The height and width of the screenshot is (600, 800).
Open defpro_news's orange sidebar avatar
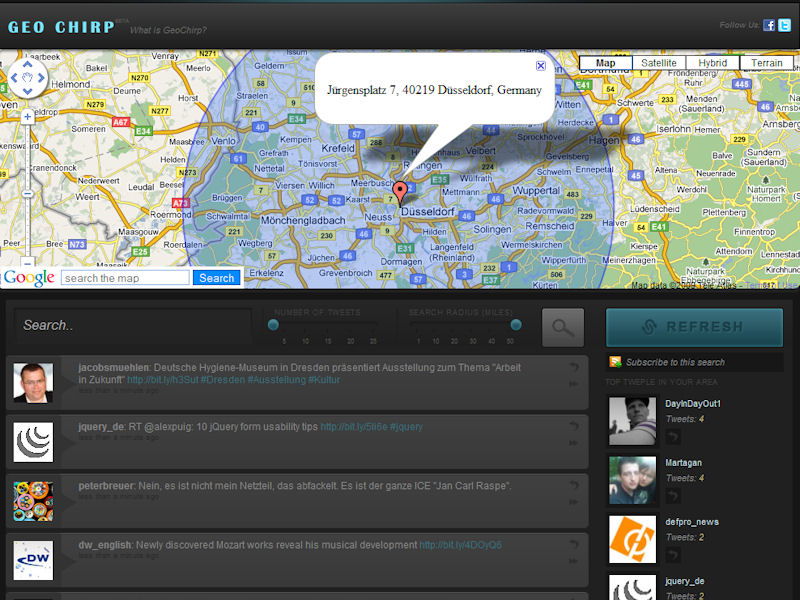click(x=633, y=539)
